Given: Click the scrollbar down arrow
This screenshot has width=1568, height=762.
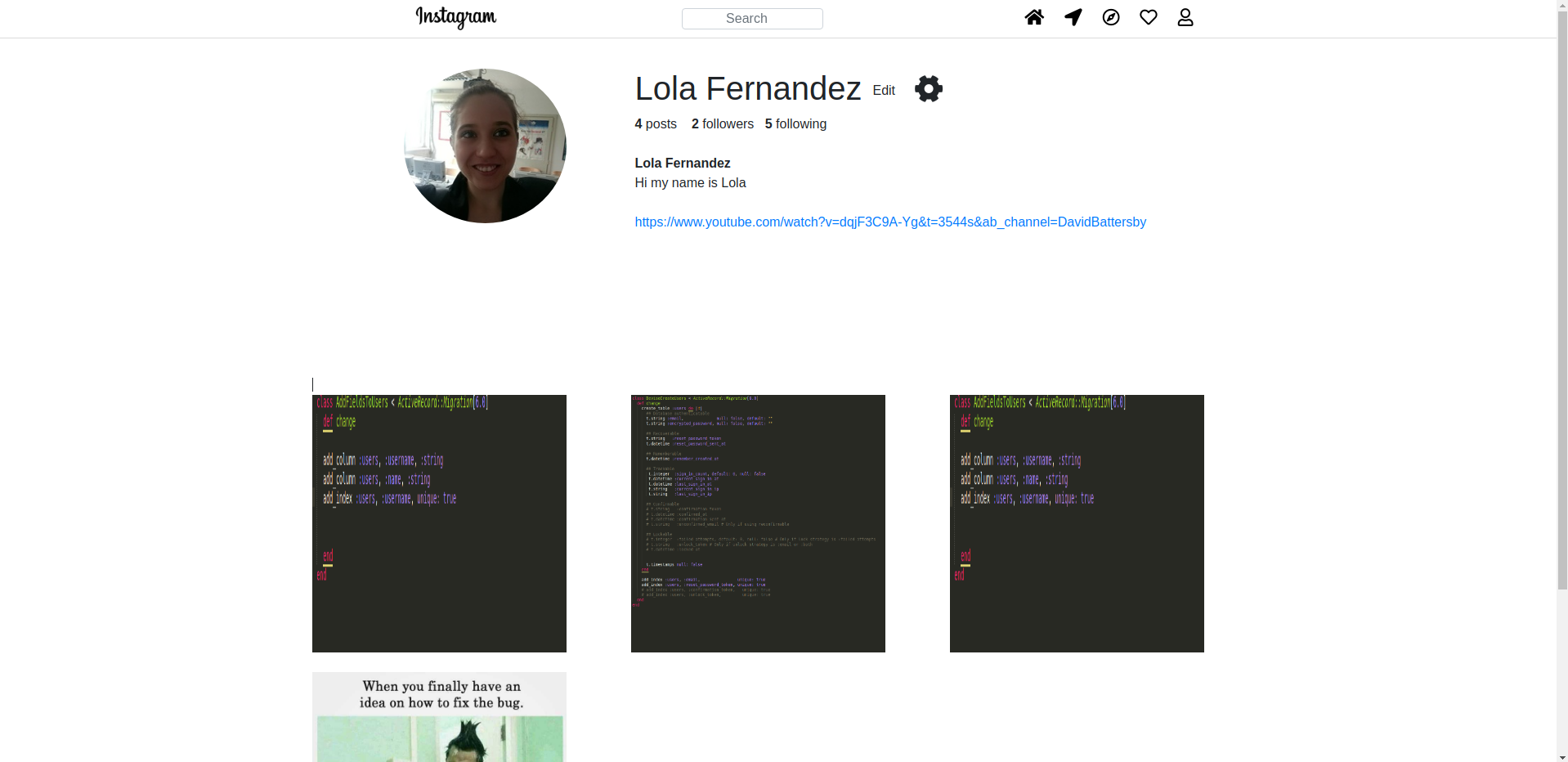Looking at the screenshot, I should pyautogui.click(x=1562, y=755).
